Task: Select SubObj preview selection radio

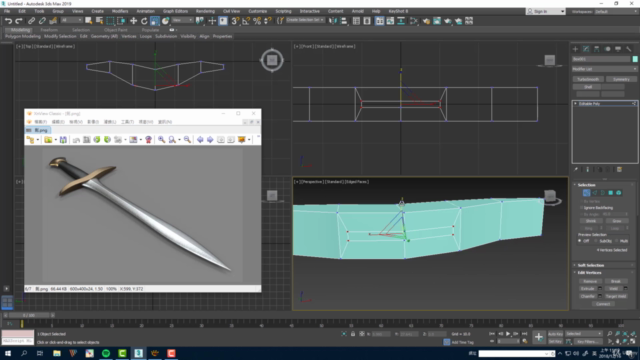Action: pyautogui.click(x=596, y=241)
